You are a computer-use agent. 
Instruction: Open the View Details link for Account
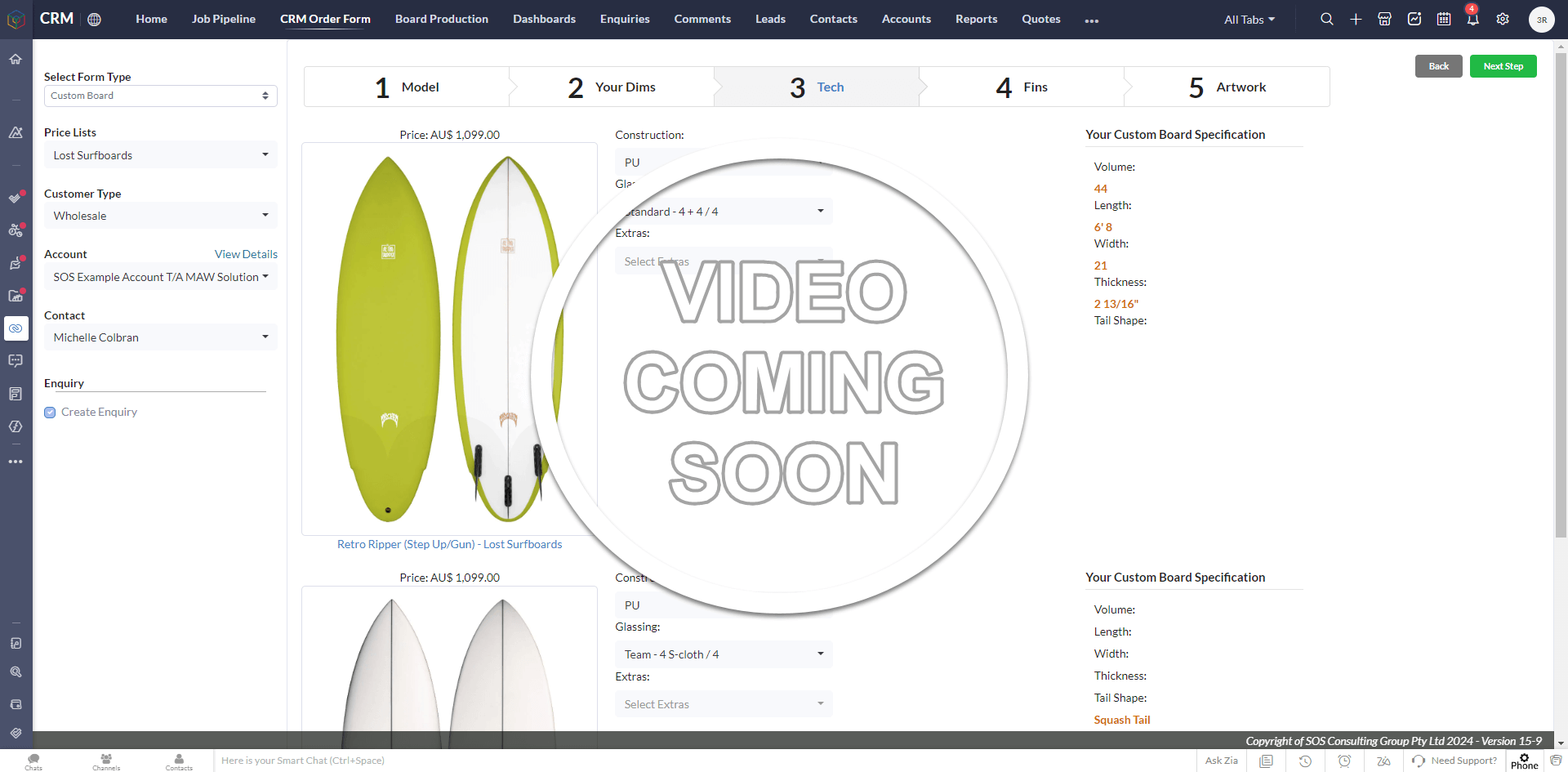pyautogui.click(x=246, y=254)
